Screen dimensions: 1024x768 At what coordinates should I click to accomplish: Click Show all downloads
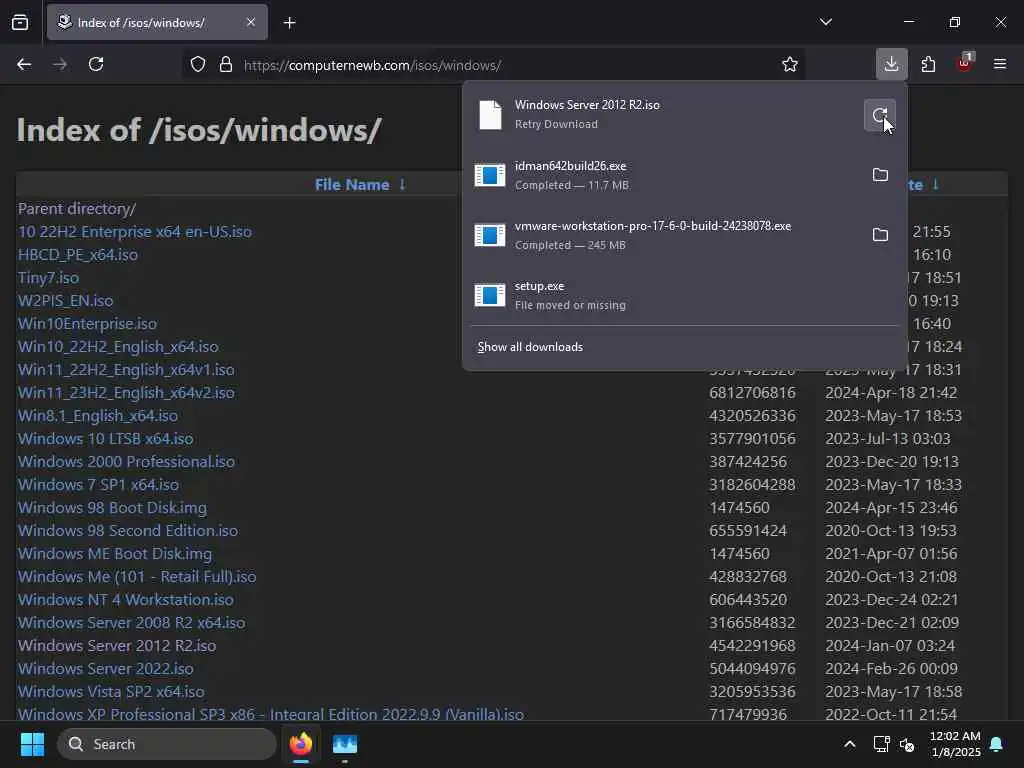point(530,347)
